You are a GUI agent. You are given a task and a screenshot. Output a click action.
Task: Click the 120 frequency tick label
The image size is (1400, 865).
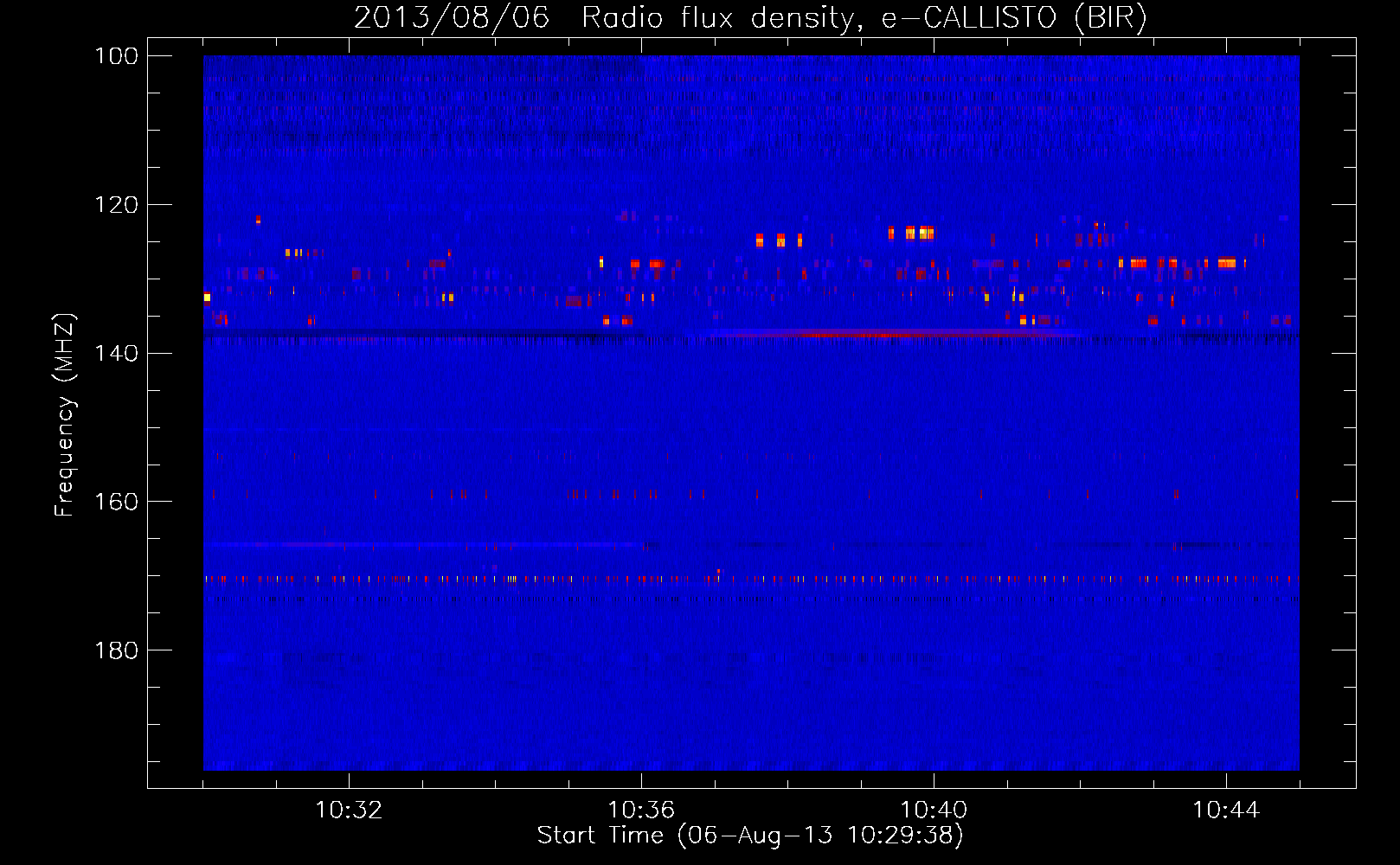[116, 205]
